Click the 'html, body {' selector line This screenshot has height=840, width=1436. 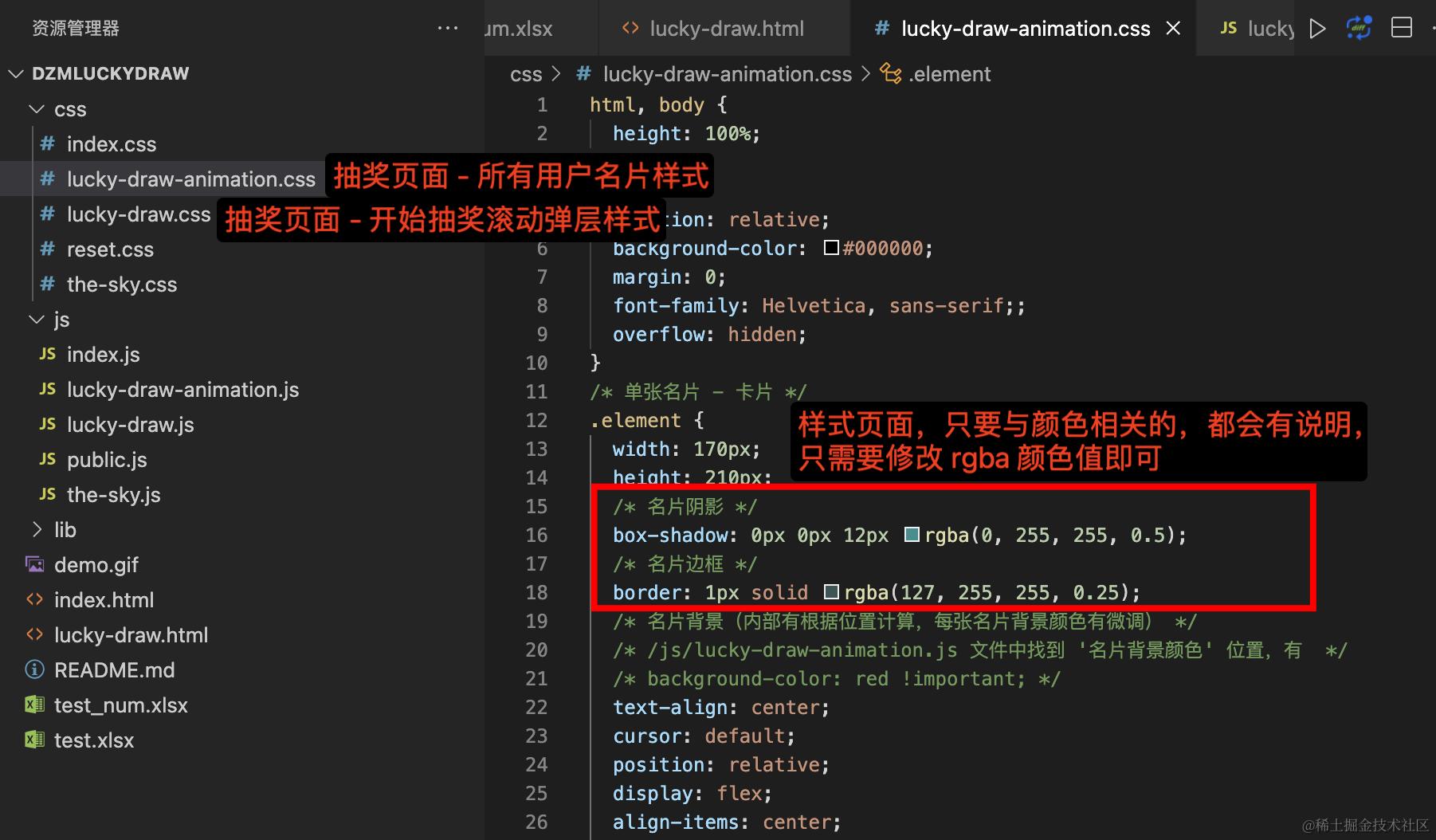pos(658,104)
